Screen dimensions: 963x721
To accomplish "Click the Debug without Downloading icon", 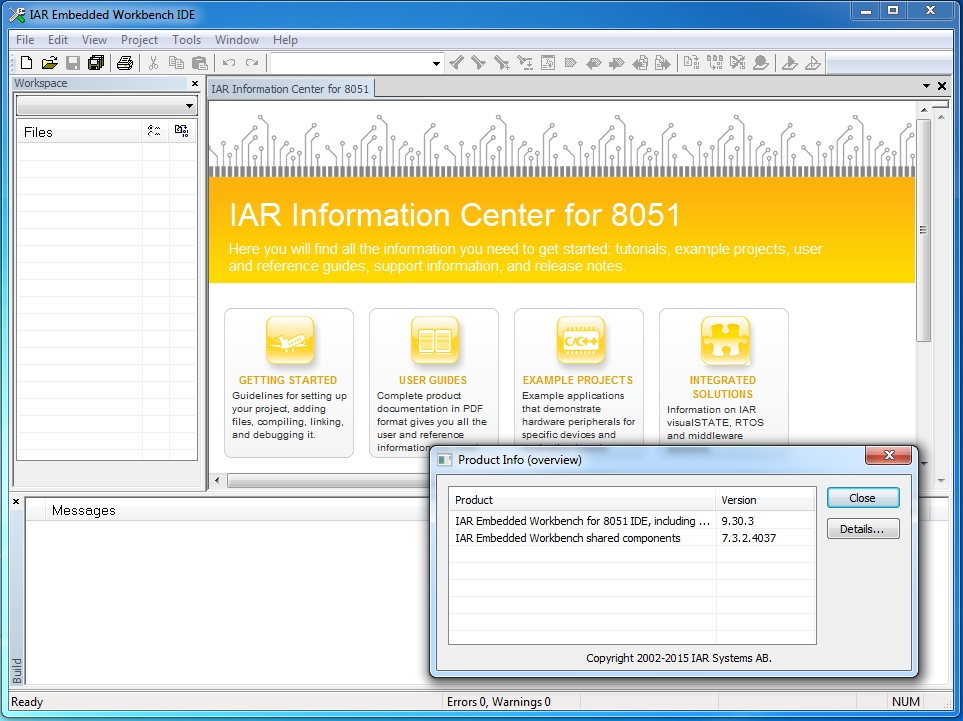I will coord(813,63).
